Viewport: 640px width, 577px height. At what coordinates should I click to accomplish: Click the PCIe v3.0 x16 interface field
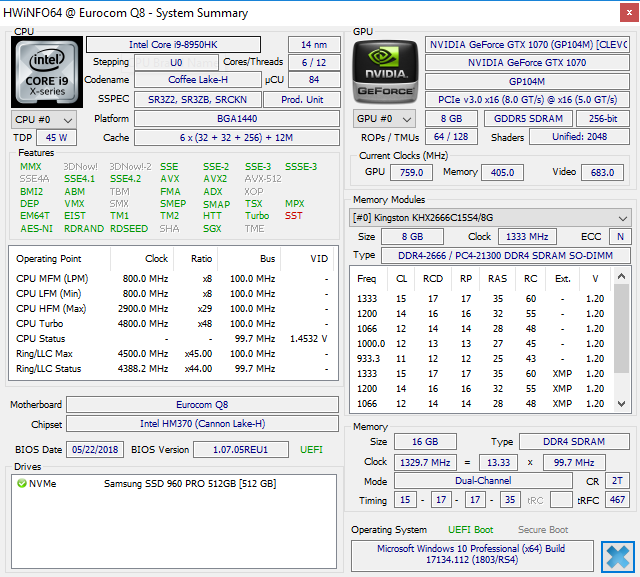tap(527, 100)
